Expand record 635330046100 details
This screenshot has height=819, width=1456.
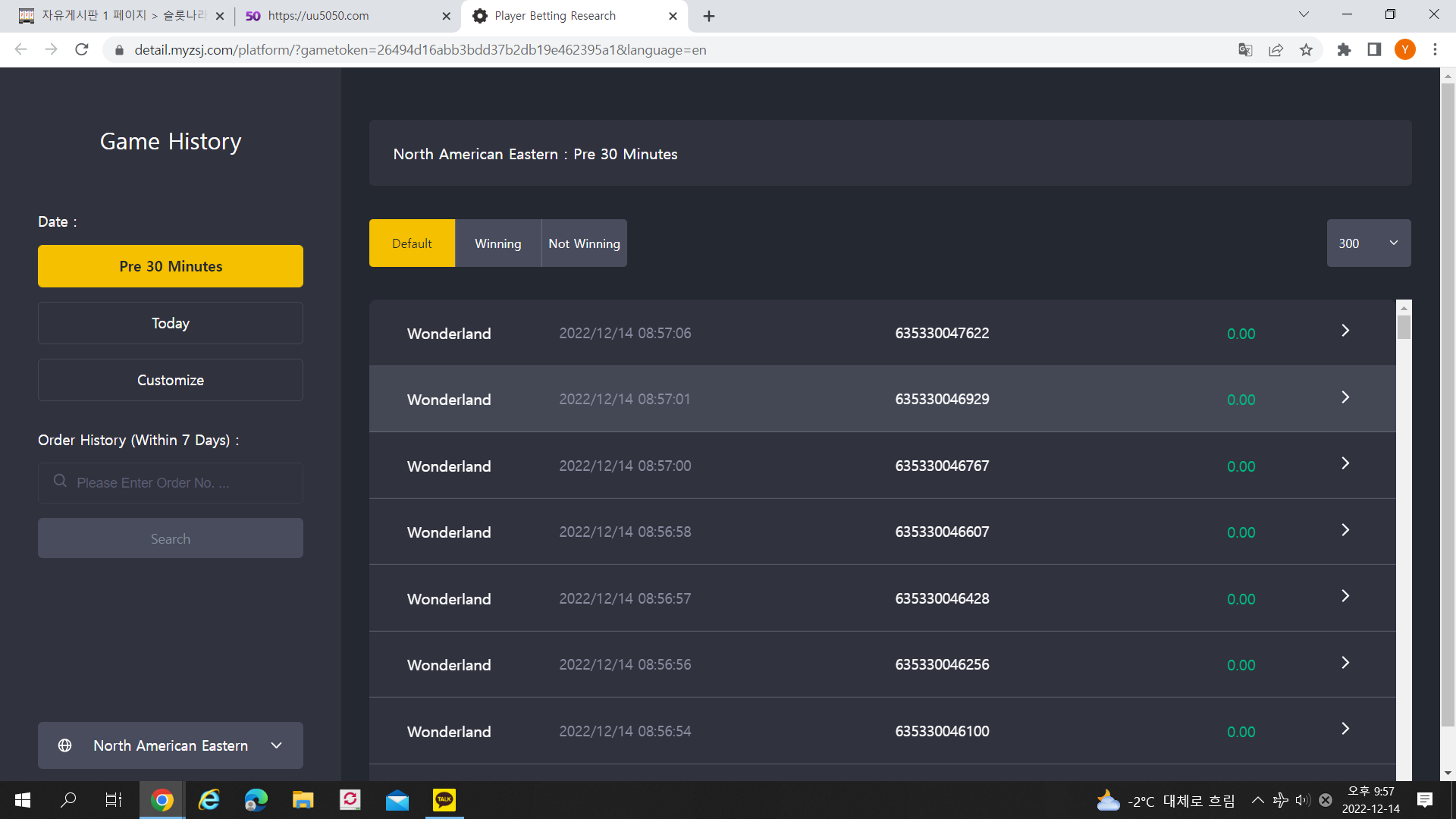tap(1345, 729)
